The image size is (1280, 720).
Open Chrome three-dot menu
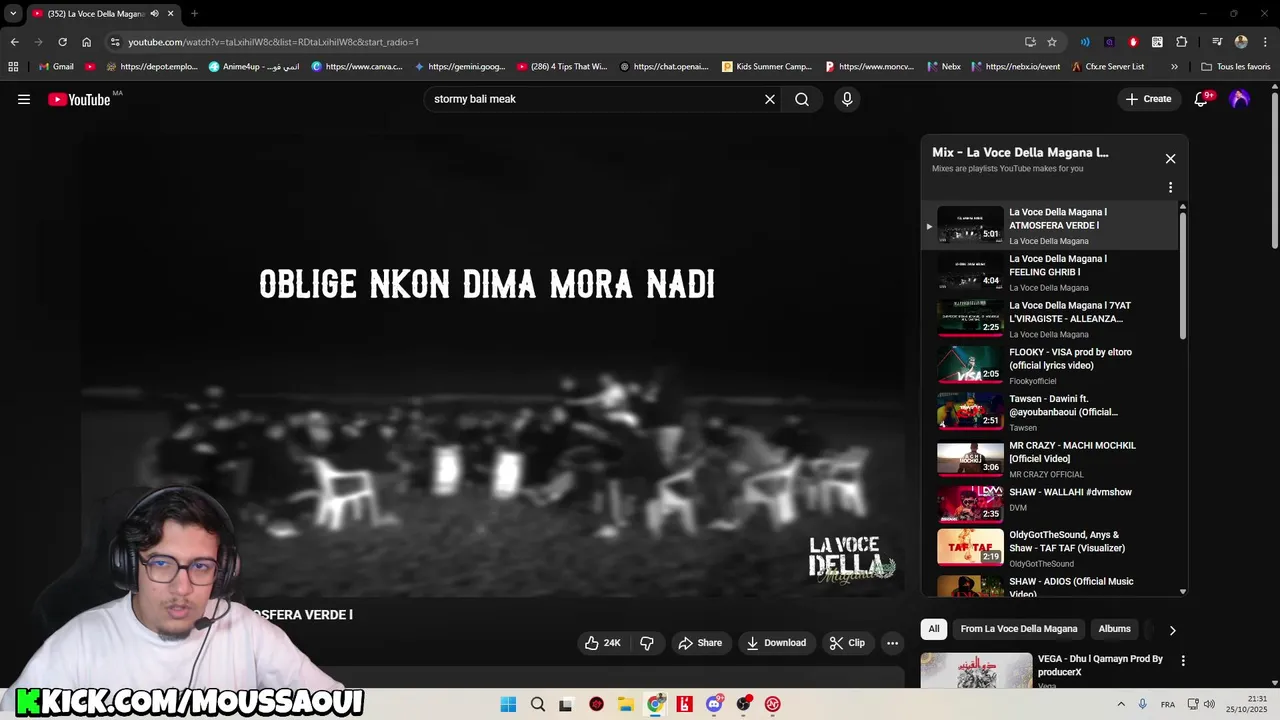point(1265,42)
